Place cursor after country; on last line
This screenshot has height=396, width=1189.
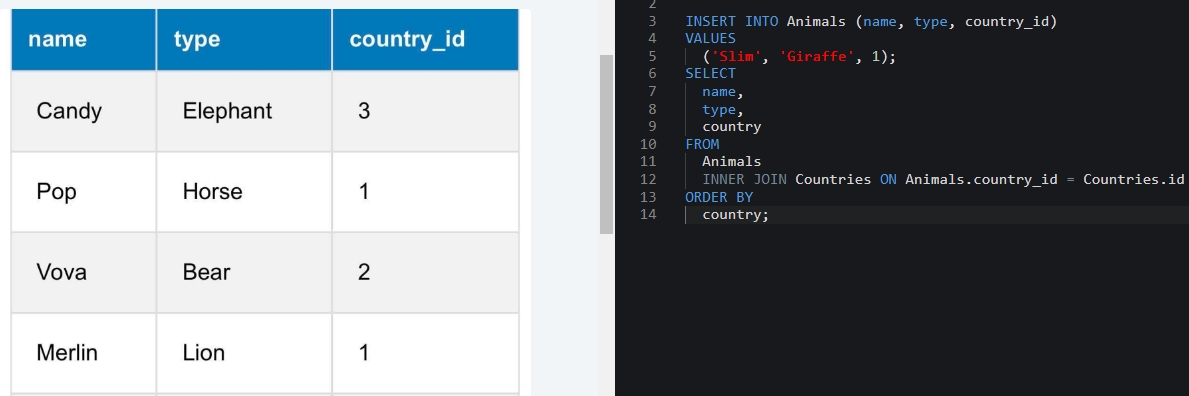click(x=770, y=215)
